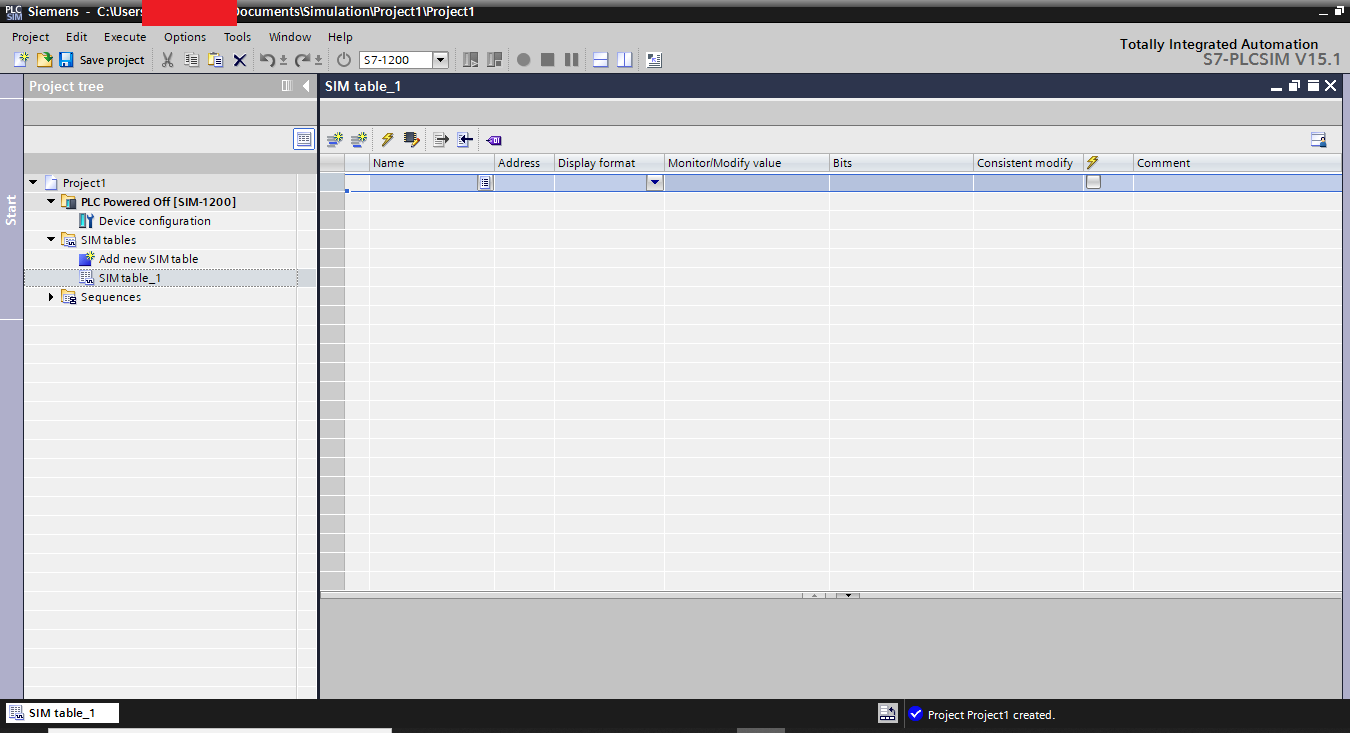The width and height of the screenshot is (1350, 733).
Task: Select PLC Powered Off [SIM-1200] item
Action: tap(158, 202)
